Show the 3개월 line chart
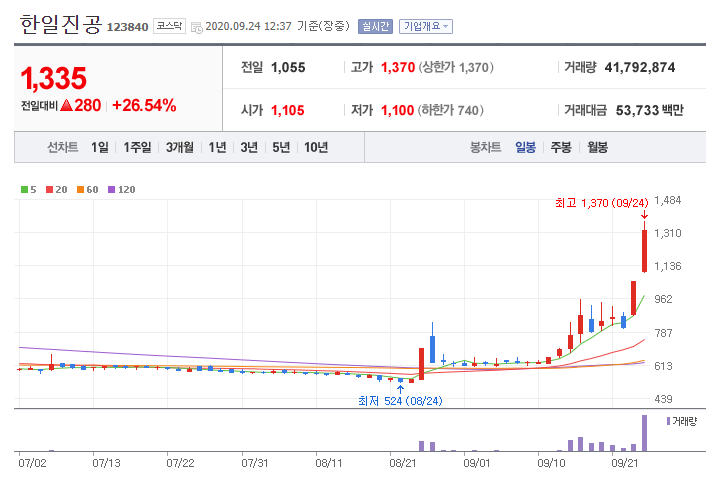Screen dimensions: 706x484 pos(180,148)
